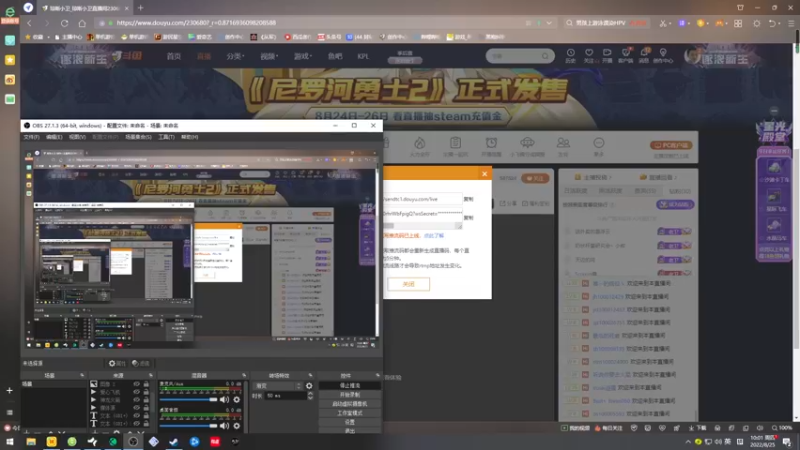
Task: Adjust the 时长 duration stepper arrows
Action: pos(310,395)
